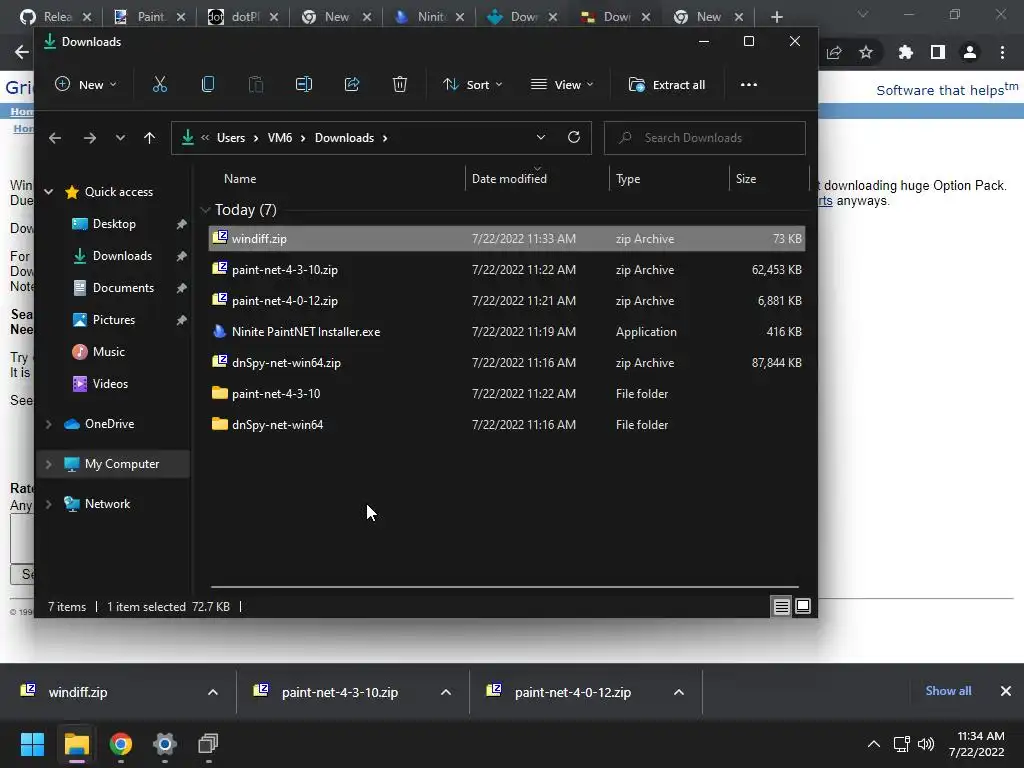
Task: Select Music in the navigation pane
Action: tap(108, 352)
